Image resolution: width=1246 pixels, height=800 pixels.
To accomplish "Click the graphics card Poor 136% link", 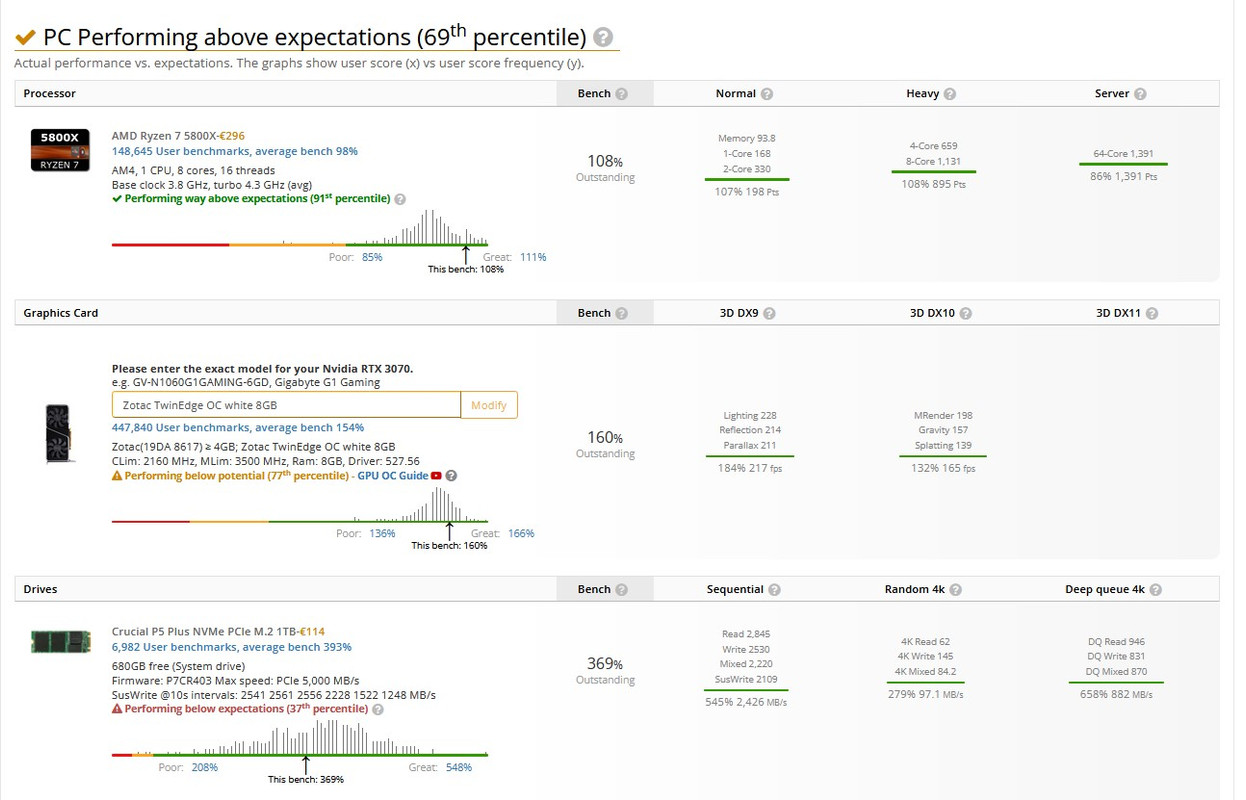I will [382, 534].
